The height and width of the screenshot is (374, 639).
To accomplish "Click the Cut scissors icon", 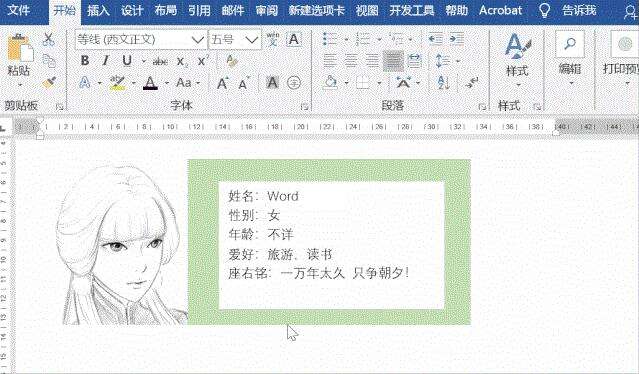I will (x=48, y=39).
